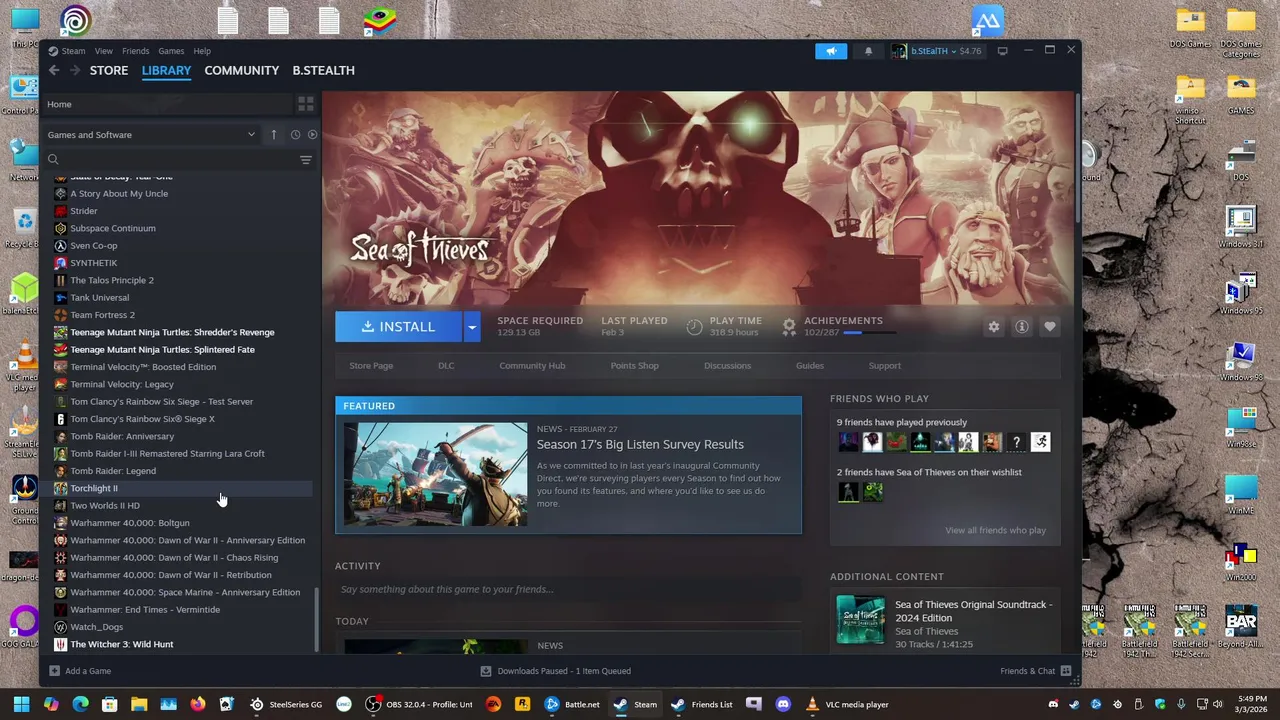Show game info icon for Sea of Thieves
The height and width of the screenshot is (720, 1280).
pyautogui.click(x=1021, y=327)
